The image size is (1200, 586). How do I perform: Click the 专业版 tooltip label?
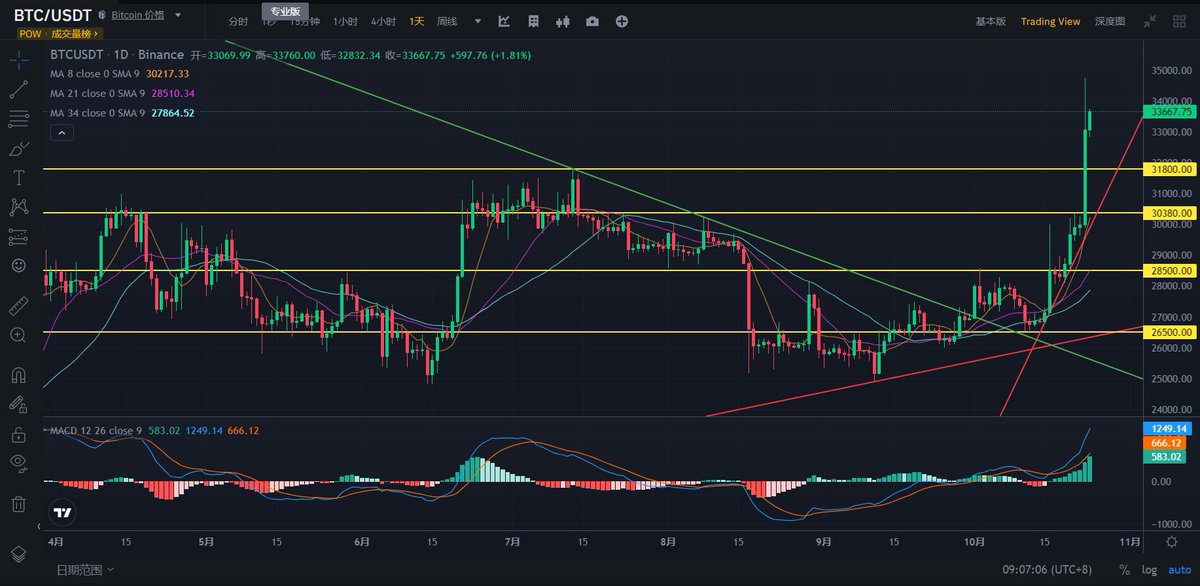click(285, 10)
